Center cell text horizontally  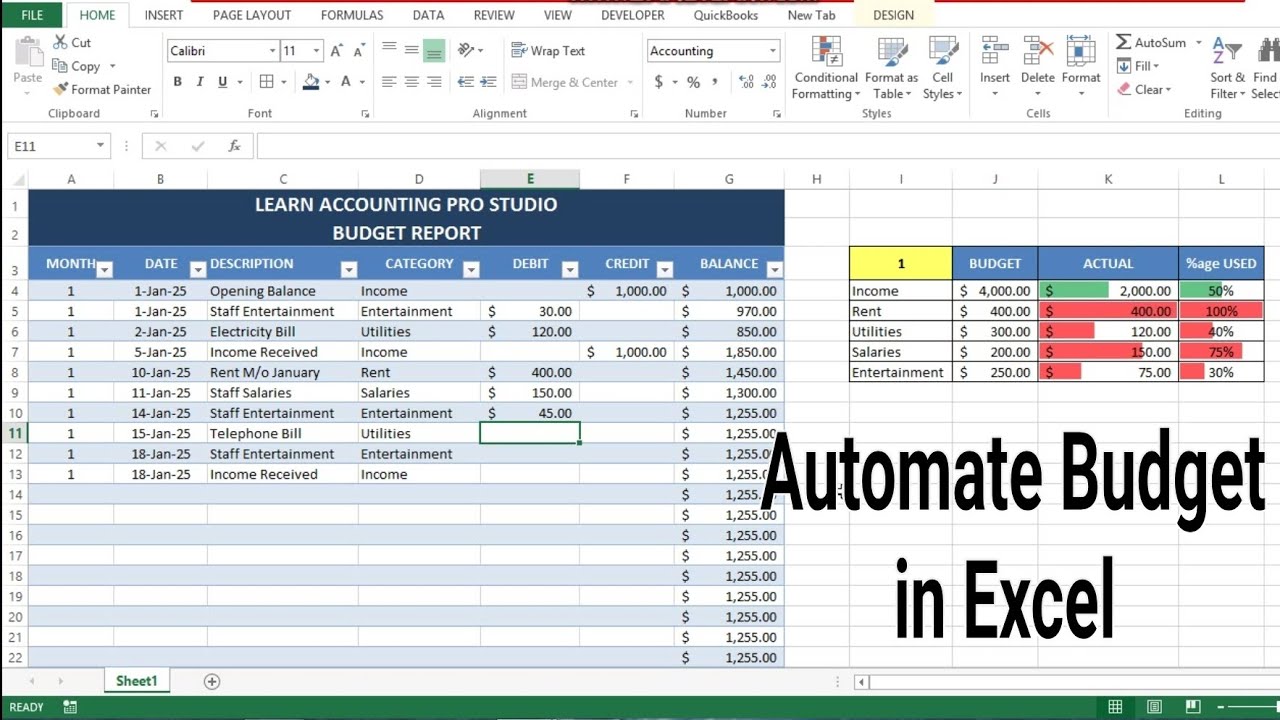click(411, 82)
